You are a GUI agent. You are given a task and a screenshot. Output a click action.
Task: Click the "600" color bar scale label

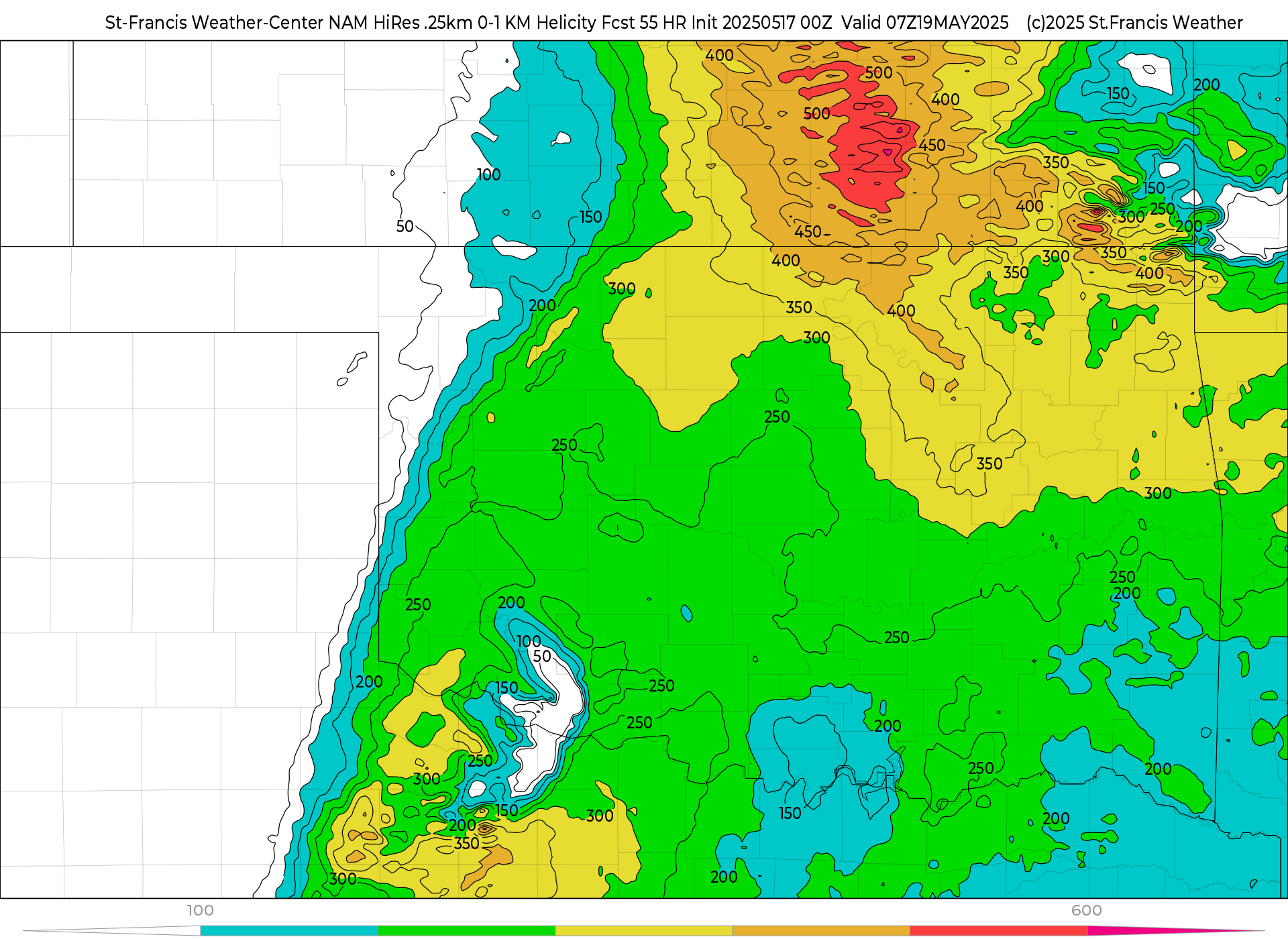[x=1087, y=910]
